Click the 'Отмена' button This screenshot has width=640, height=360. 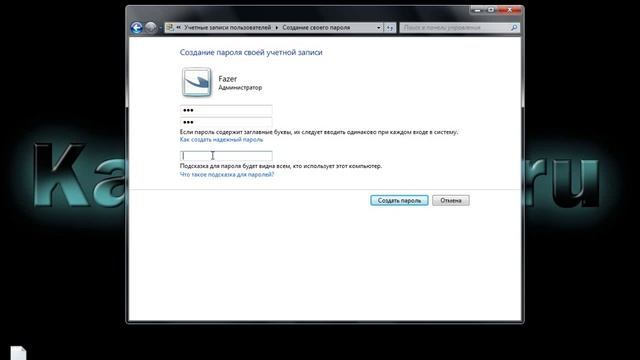point(451,200)
